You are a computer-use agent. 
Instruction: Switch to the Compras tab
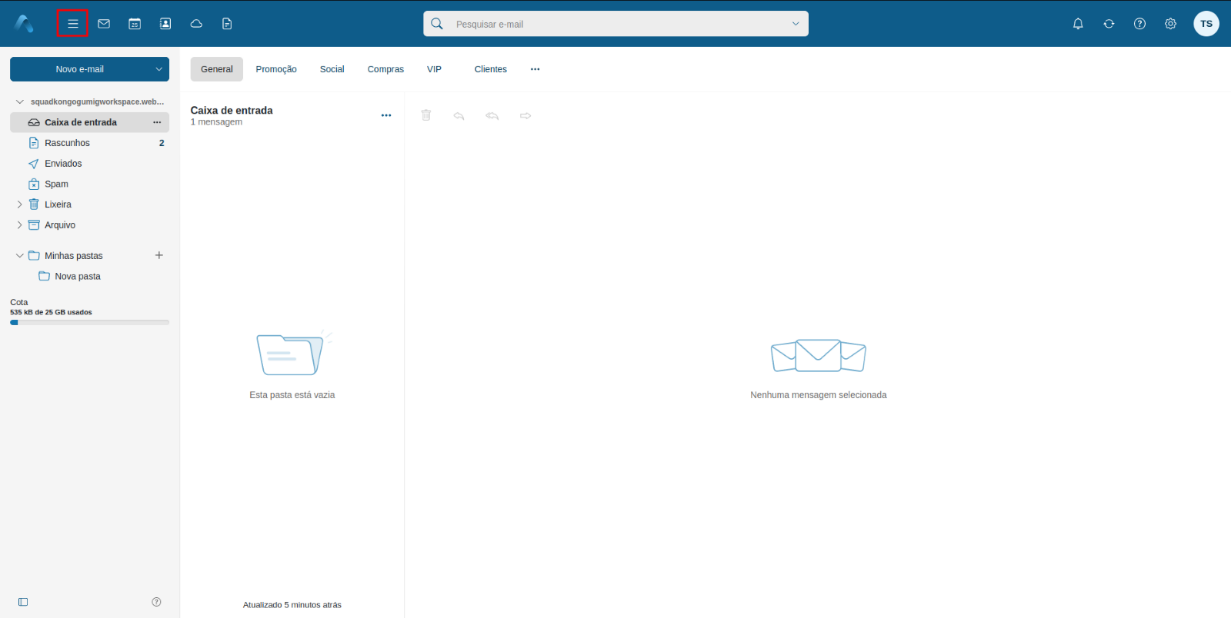(386, 69)
